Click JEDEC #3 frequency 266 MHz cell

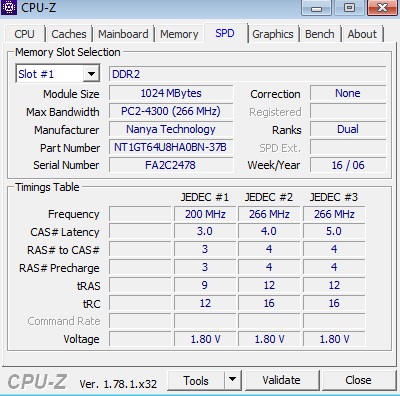tap(334, 214)
